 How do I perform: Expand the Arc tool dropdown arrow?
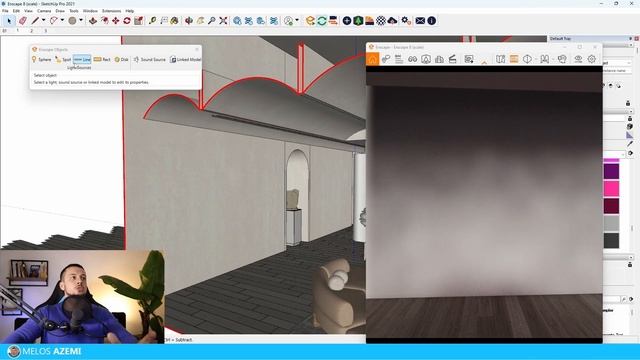pos(62,20)
